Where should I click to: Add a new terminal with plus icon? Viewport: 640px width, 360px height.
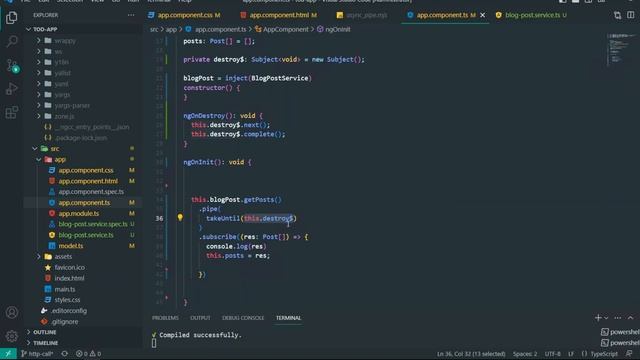point(598,318)
